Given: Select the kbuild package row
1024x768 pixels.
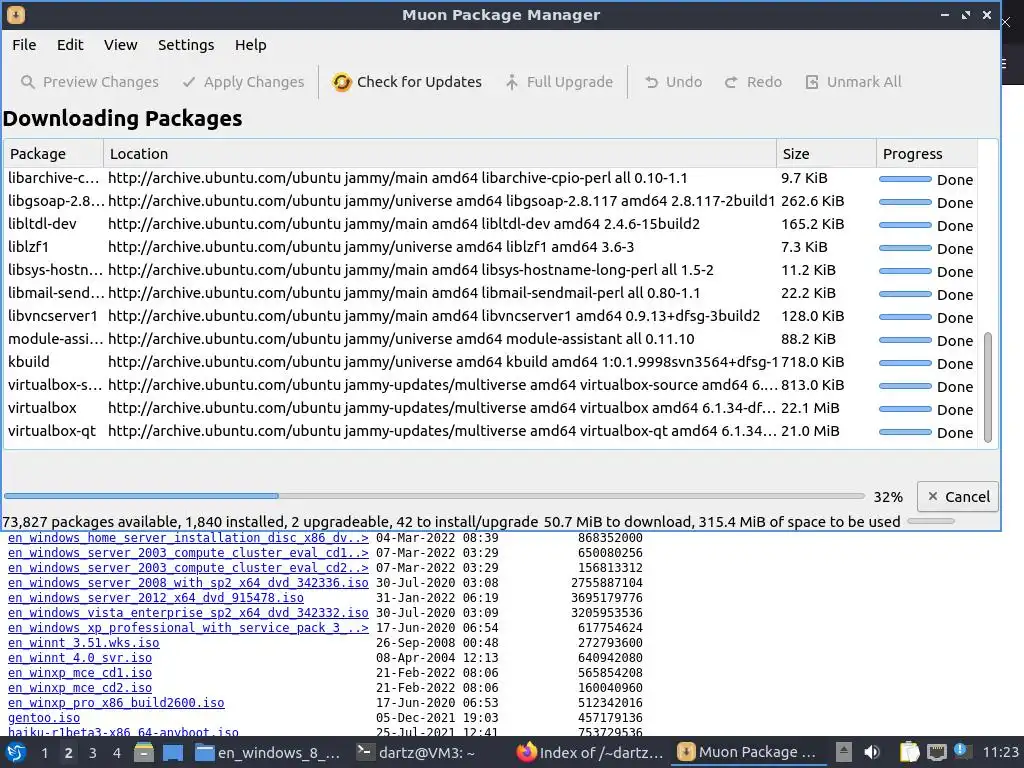Looking at the screenshot, I should point(490,362).
